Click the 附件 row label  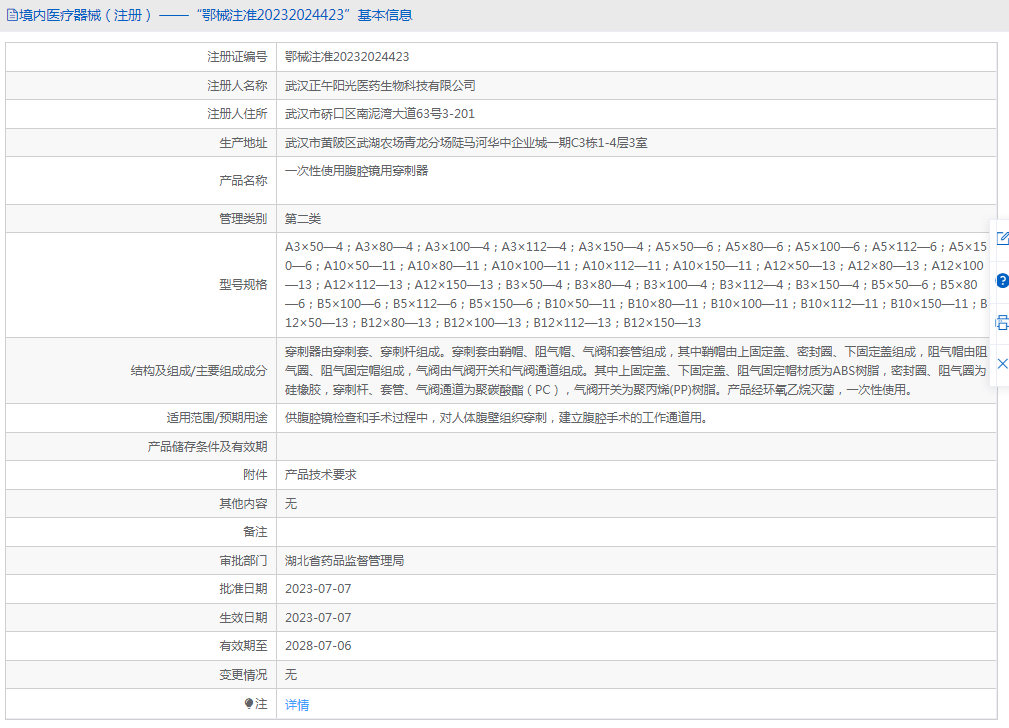[x=255, y=474]
